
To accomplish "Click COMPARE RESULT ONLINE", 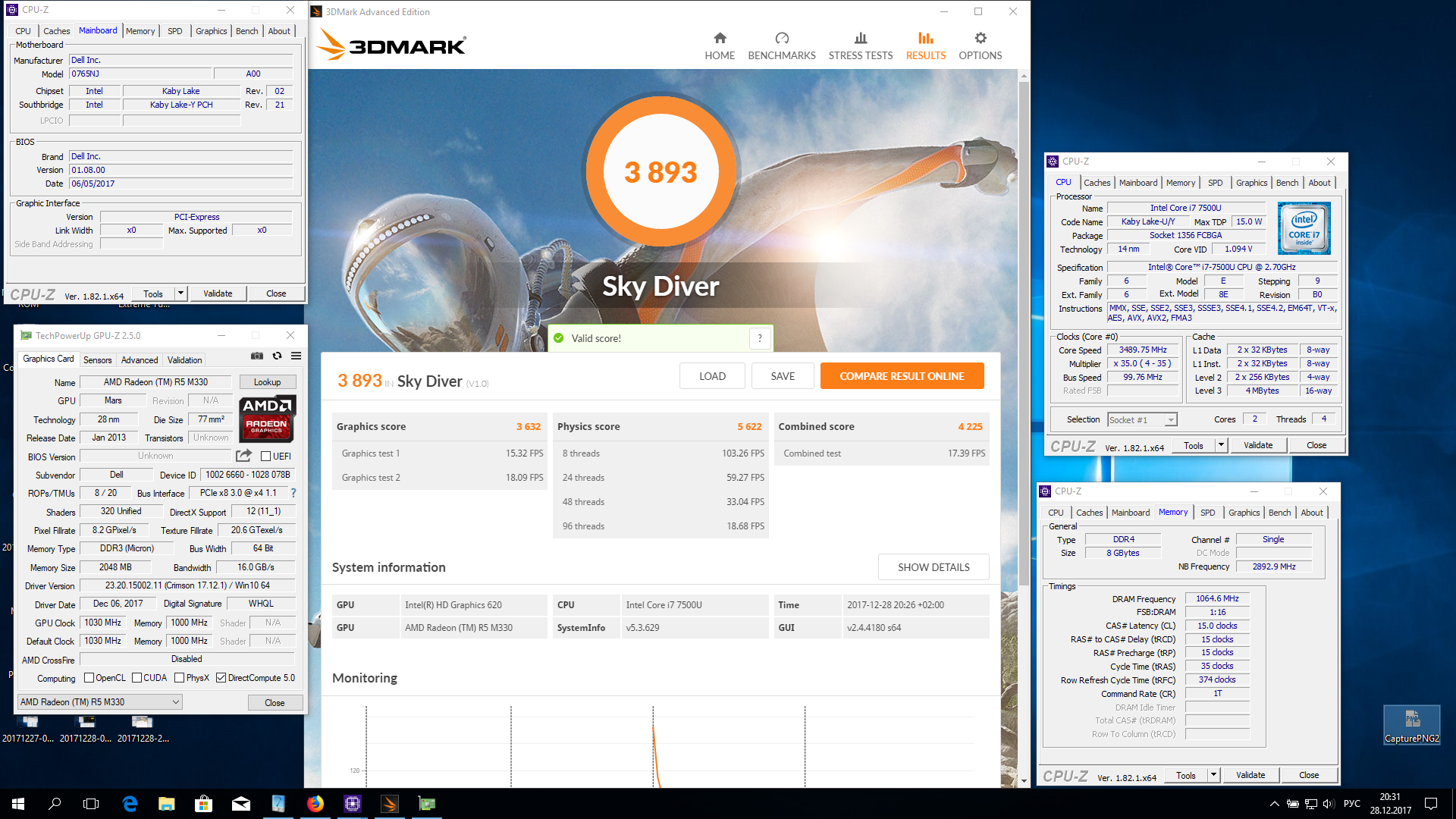I will pyautogui.click(x=902, y=376).
